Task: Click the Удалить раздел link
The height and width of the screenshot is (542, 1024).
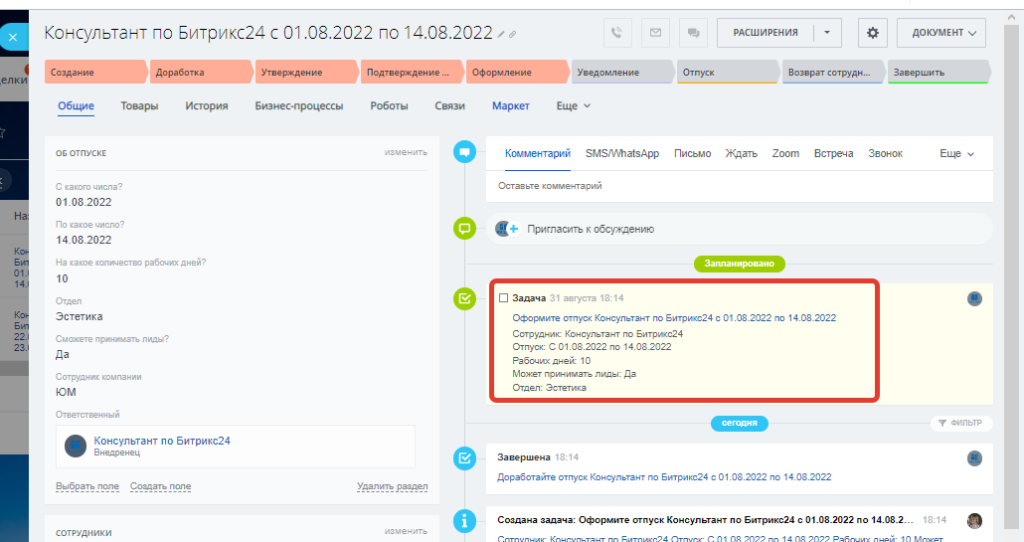Action: [392, 486]
